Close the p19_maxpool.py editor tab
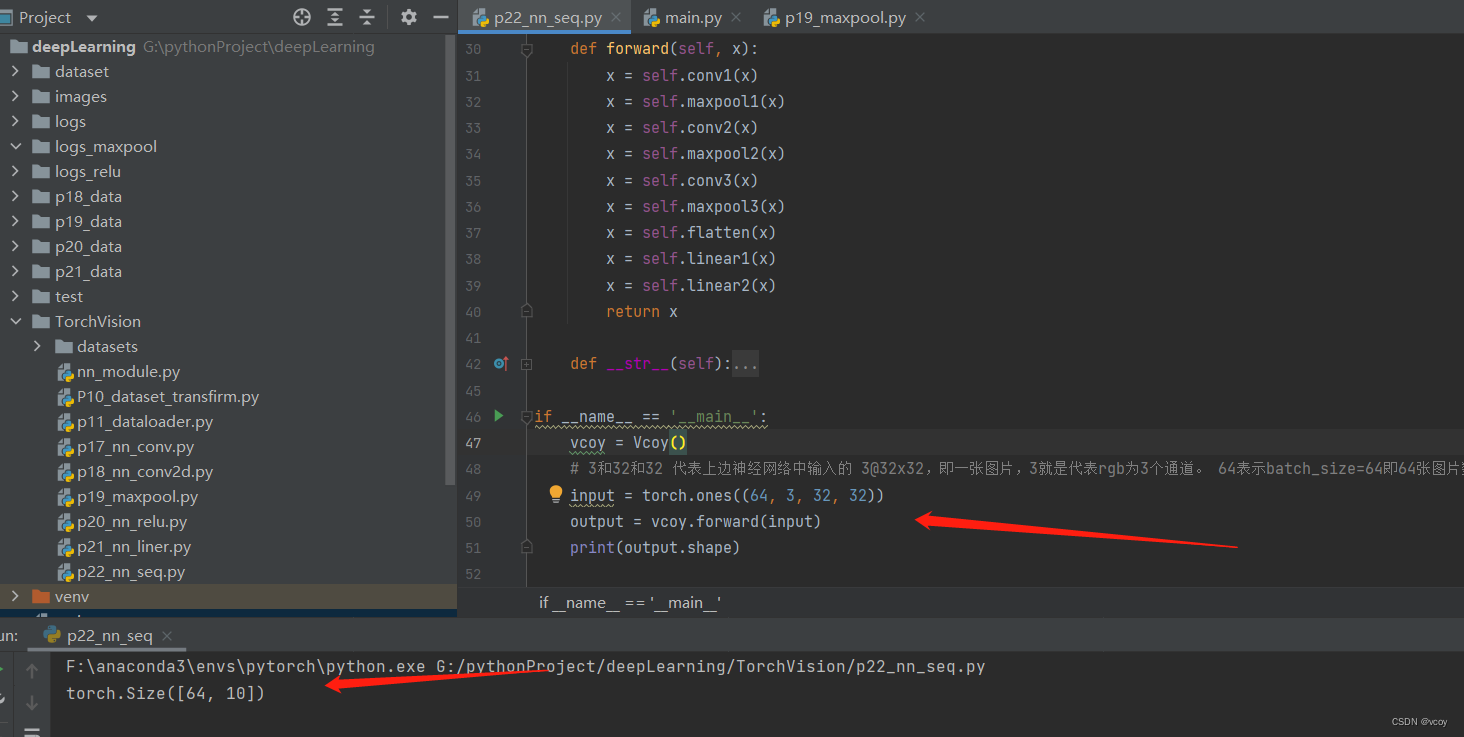This screenshot has height=737, width=1464. tap(919, 18)
